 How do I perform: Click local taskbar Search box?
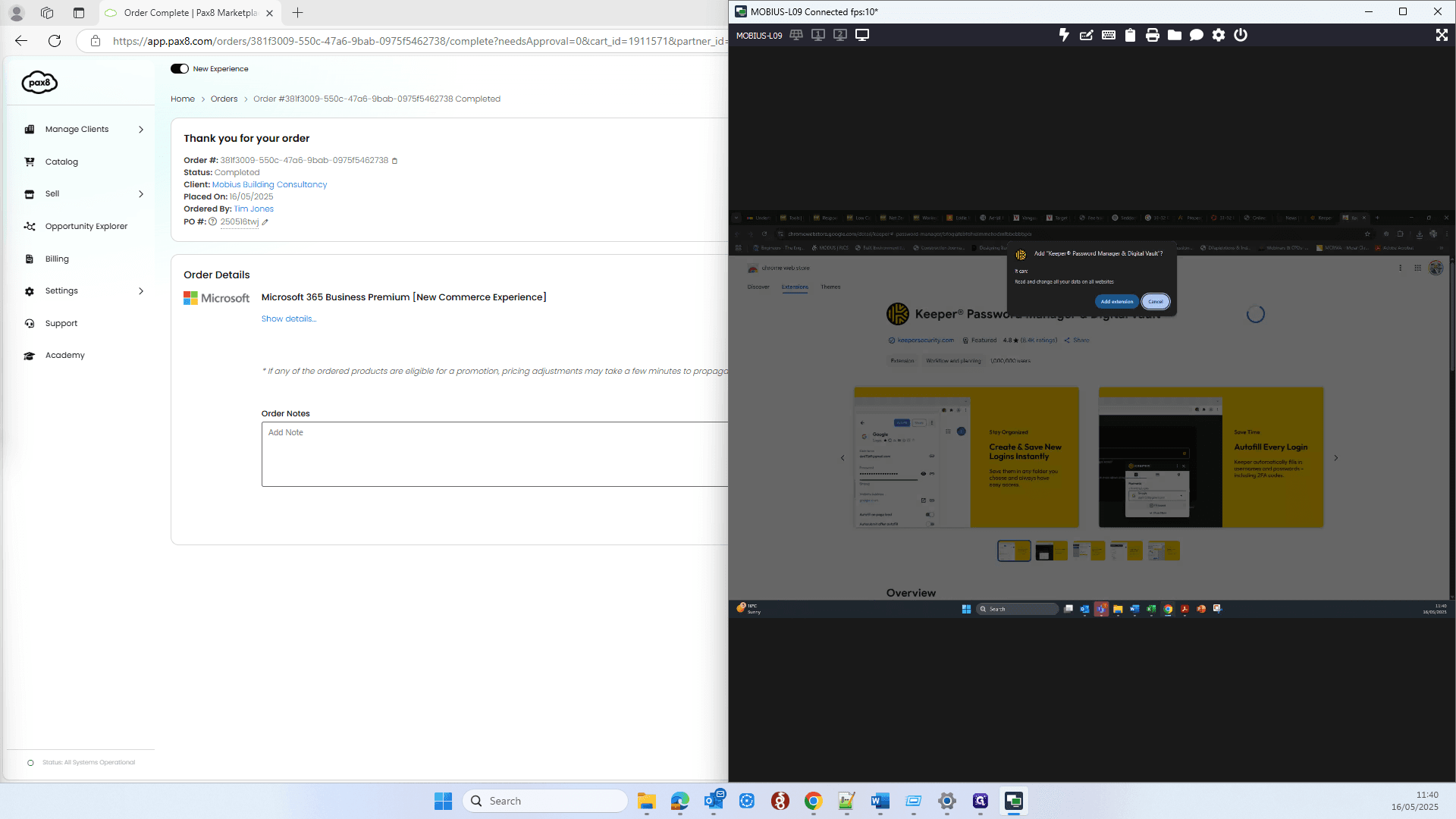click(545, 801)
